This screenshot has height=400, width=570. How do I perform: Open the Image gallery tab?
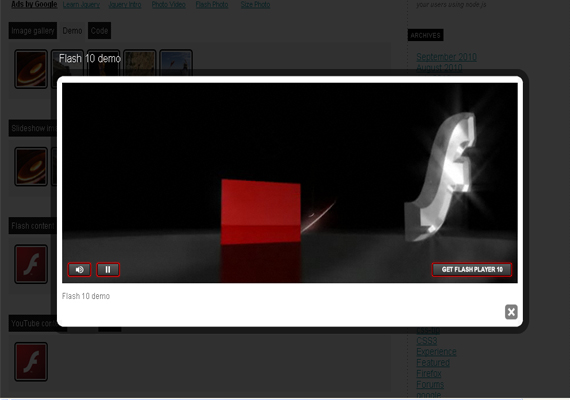33,31
